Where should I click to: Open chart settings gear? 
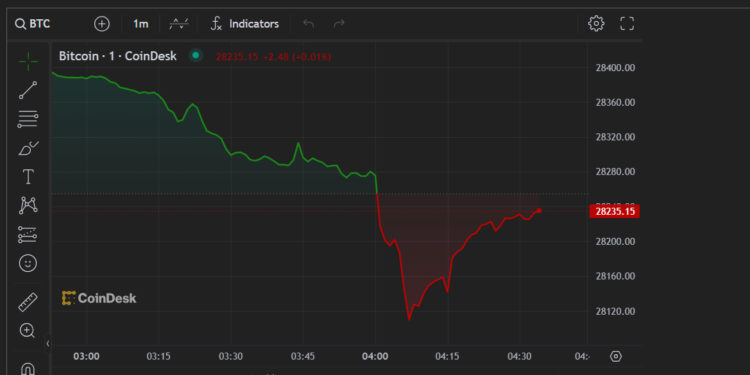(x=596, y=23)
